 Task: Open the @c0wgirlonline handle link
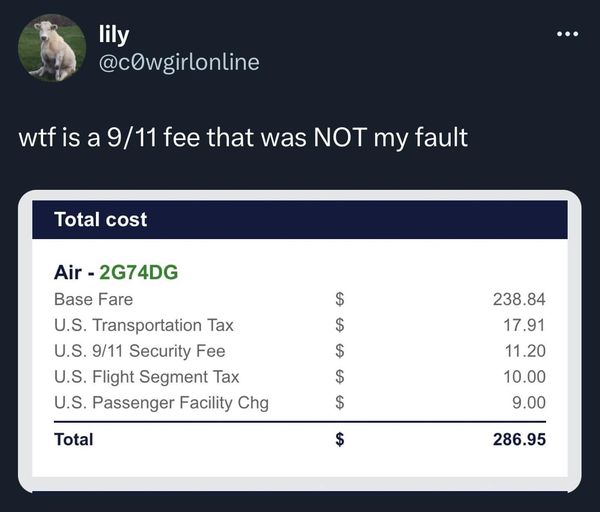179,62
